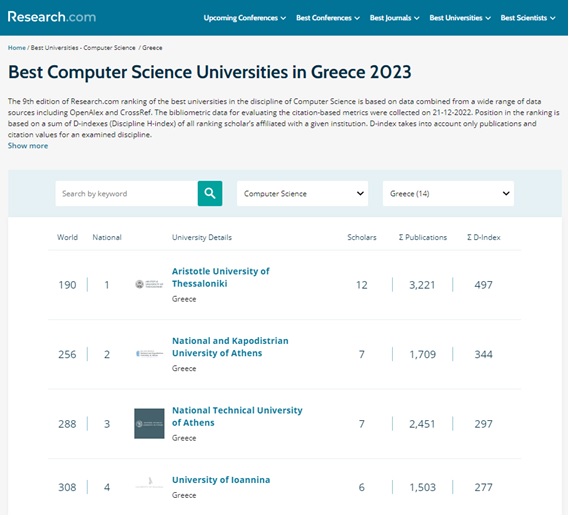569x518 pixels.
Task: Open National and Kapodistrian University of Athens link
Action: click(230, 347)
